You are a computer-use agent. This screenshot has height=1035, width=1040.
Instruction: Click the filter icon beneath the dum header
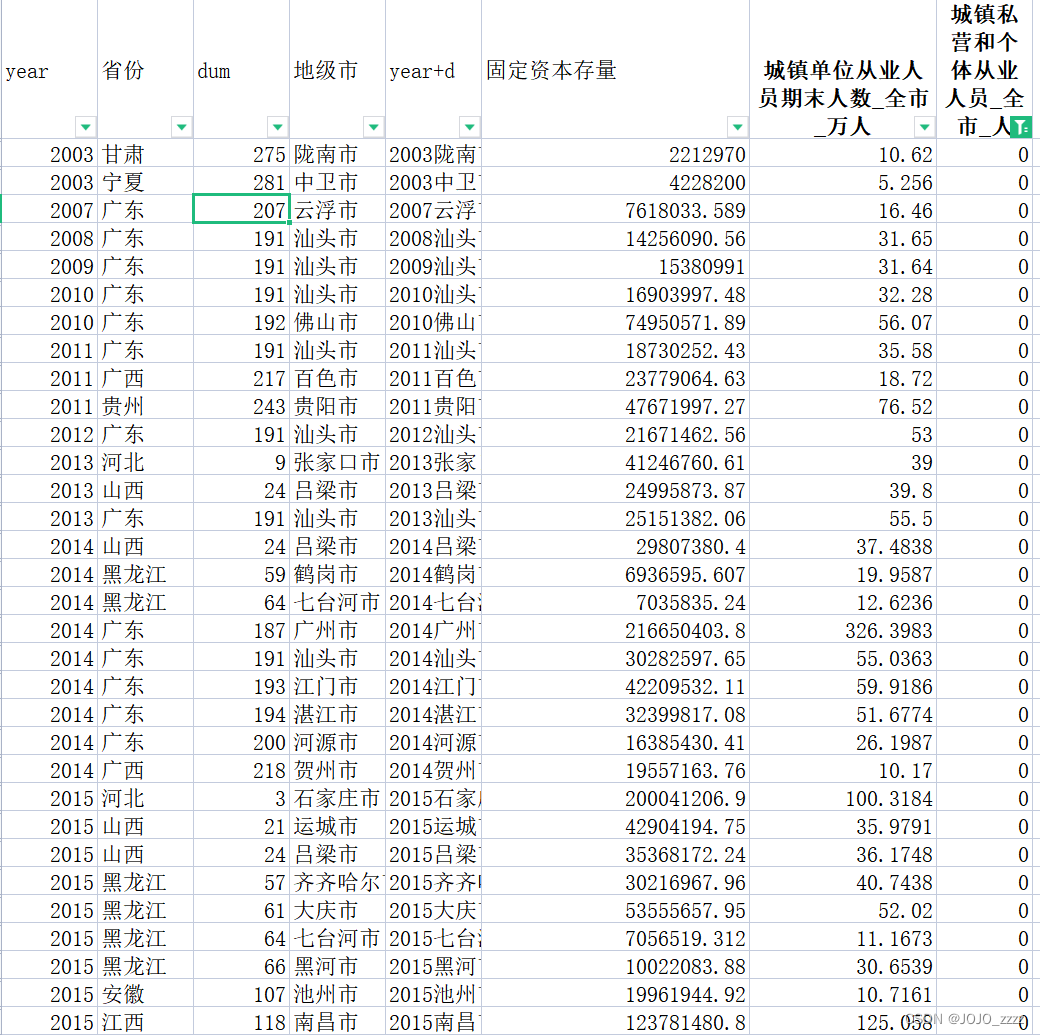277,127
